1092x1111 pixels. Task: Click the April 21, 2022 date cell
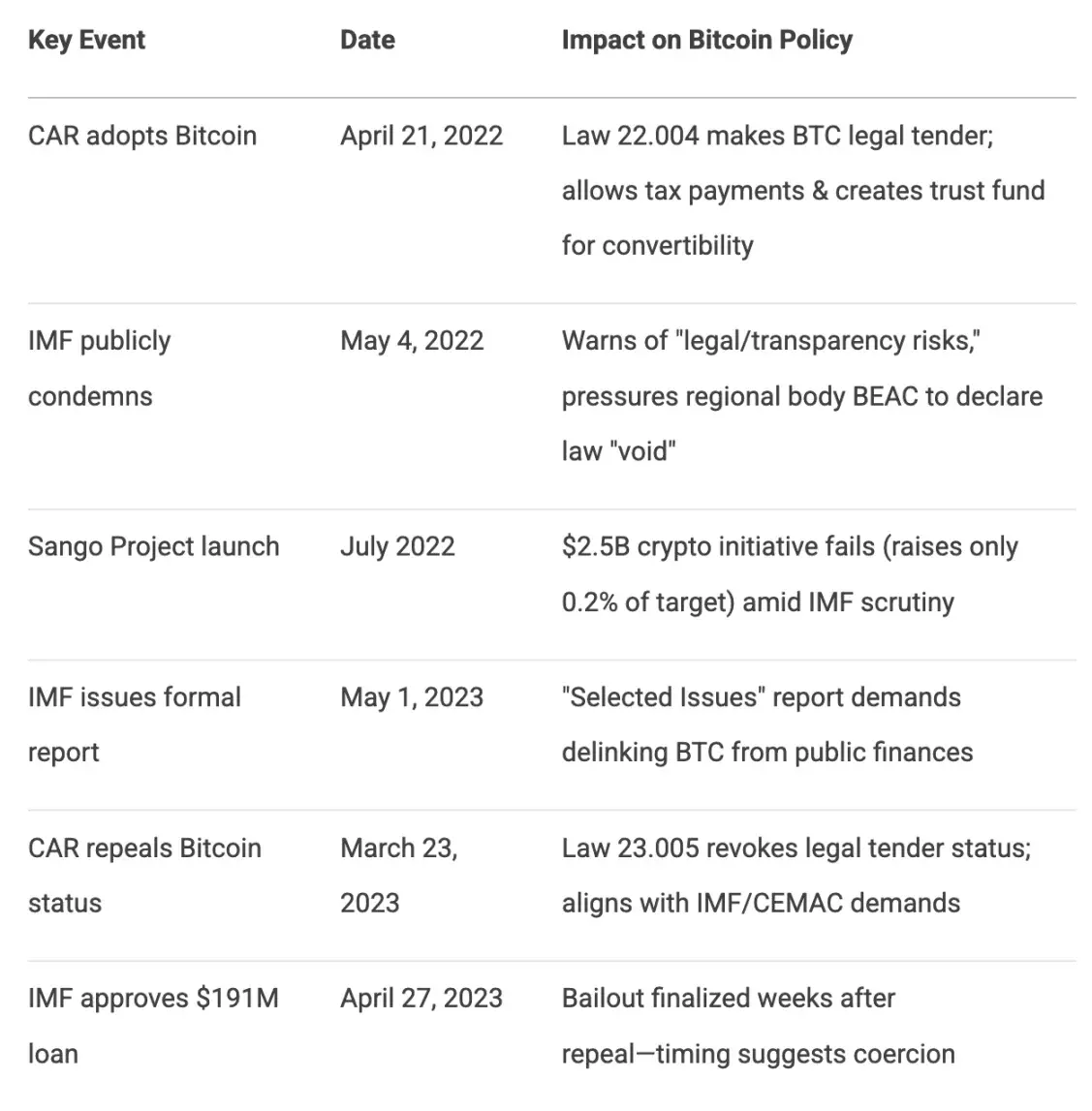421,136
